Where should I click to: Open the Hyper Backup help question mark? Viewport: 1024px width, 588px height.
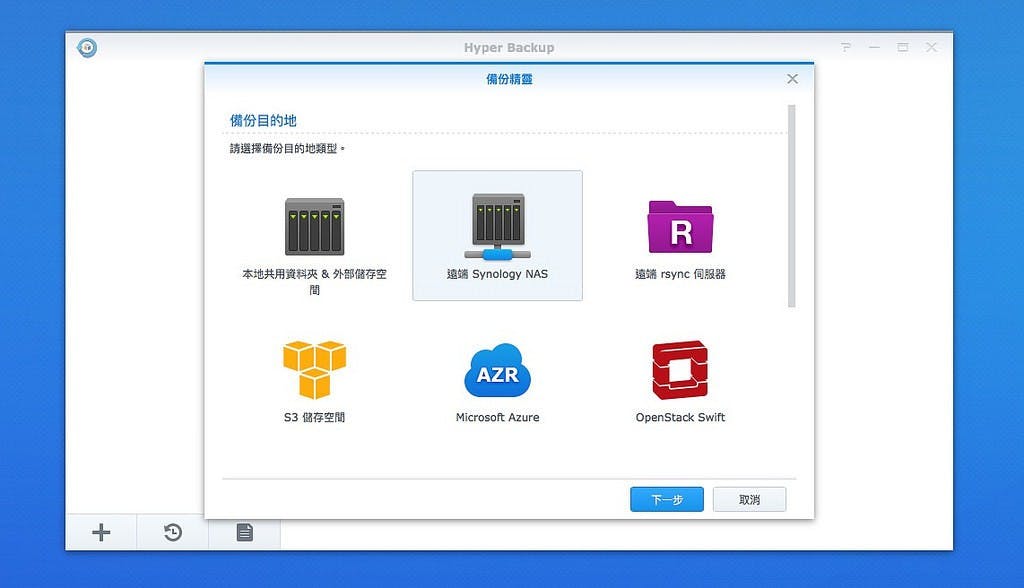tap(846, 47)
